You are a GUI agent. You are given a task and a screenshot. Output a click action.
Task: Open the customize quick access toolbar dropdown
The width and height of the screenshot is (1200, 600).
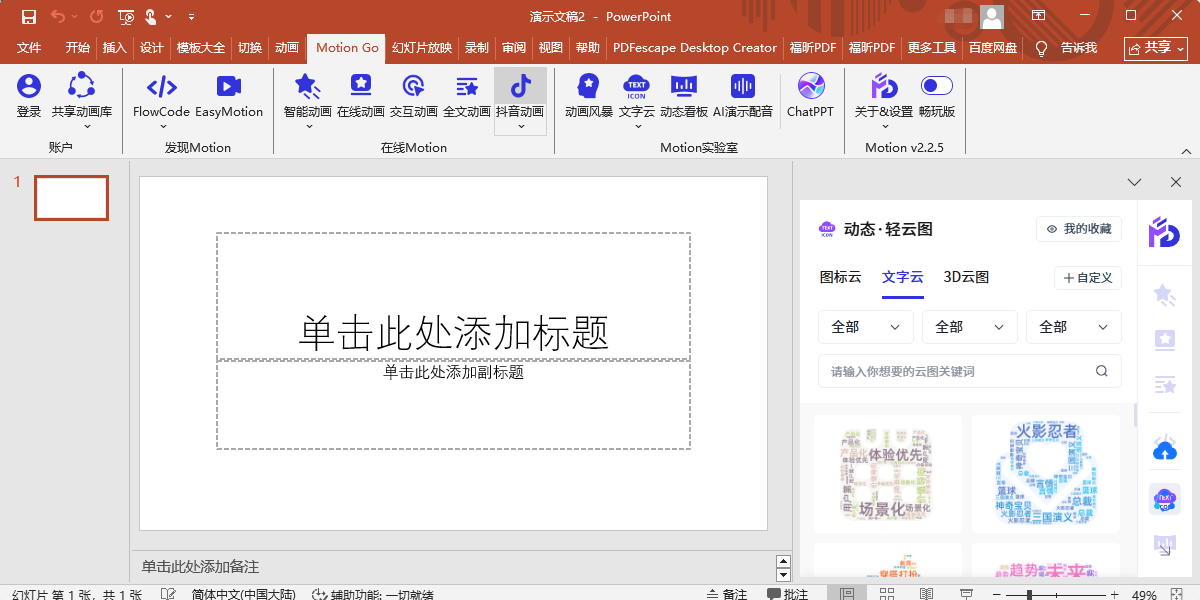[x=191, y=16]
